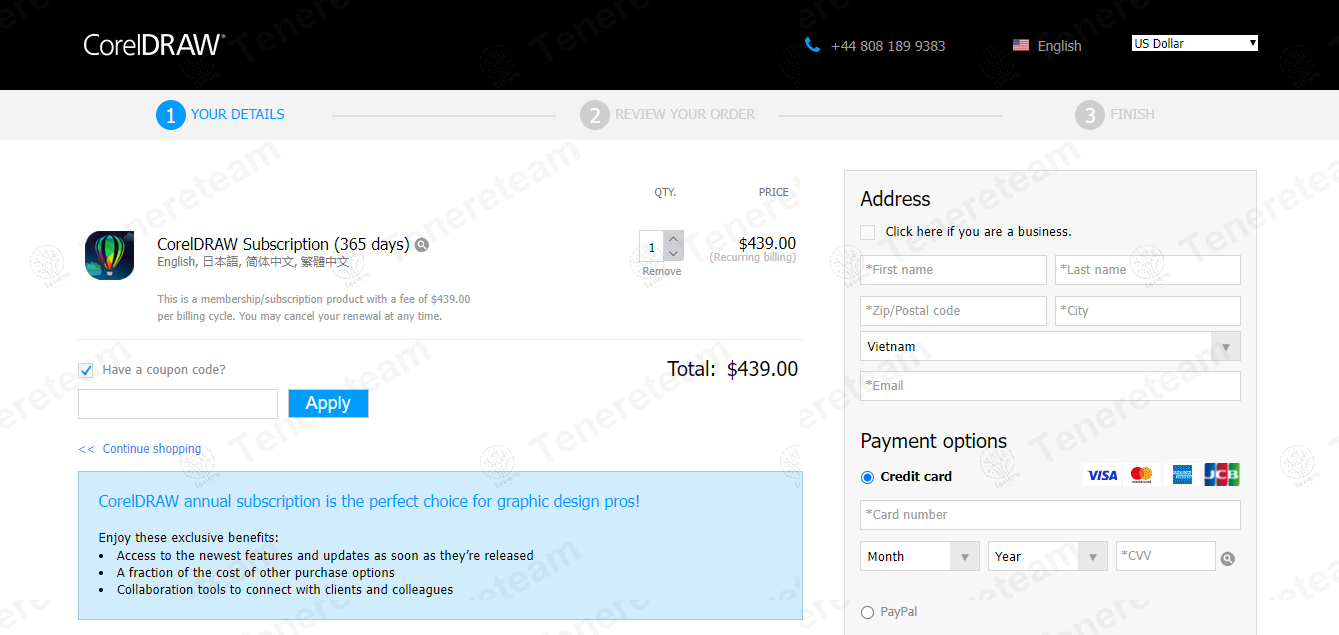Click the Mastercard logo
Viewport: 1339px width, 635px height.
click(1141, 475)
